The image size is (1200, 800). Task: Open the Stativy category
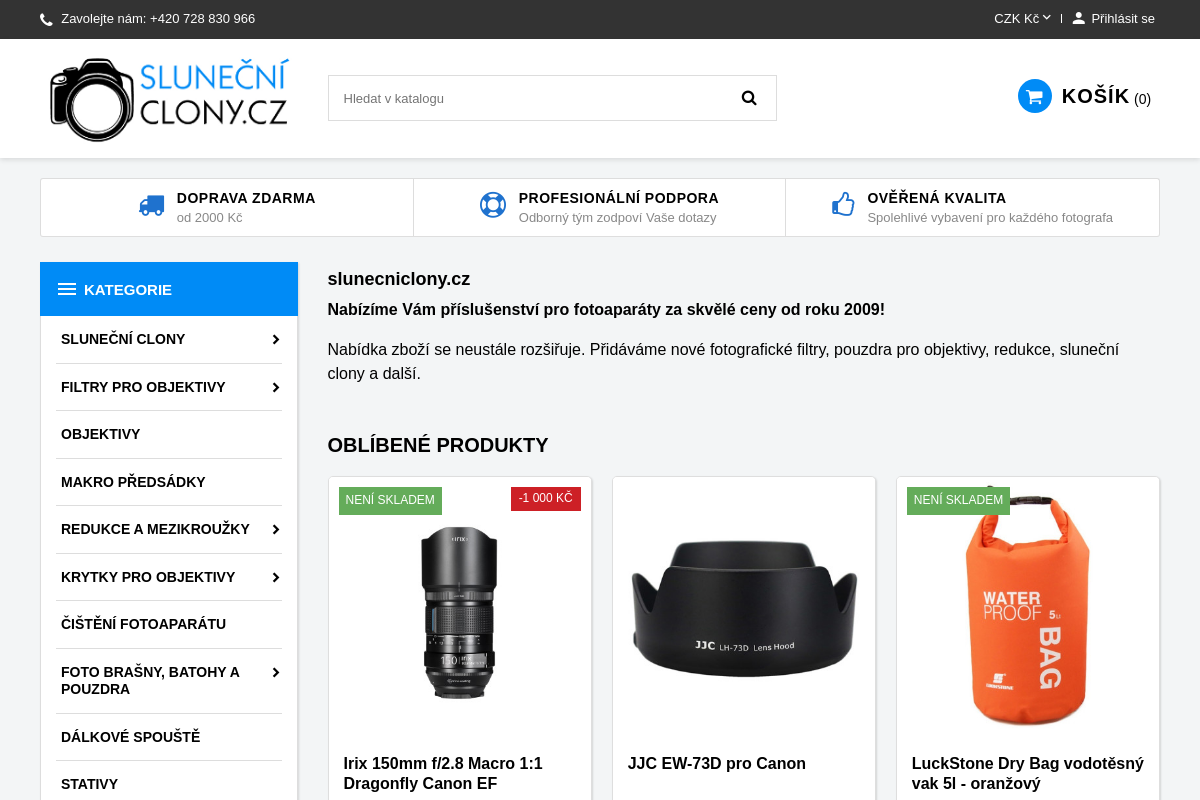click(x=89, y=784)
